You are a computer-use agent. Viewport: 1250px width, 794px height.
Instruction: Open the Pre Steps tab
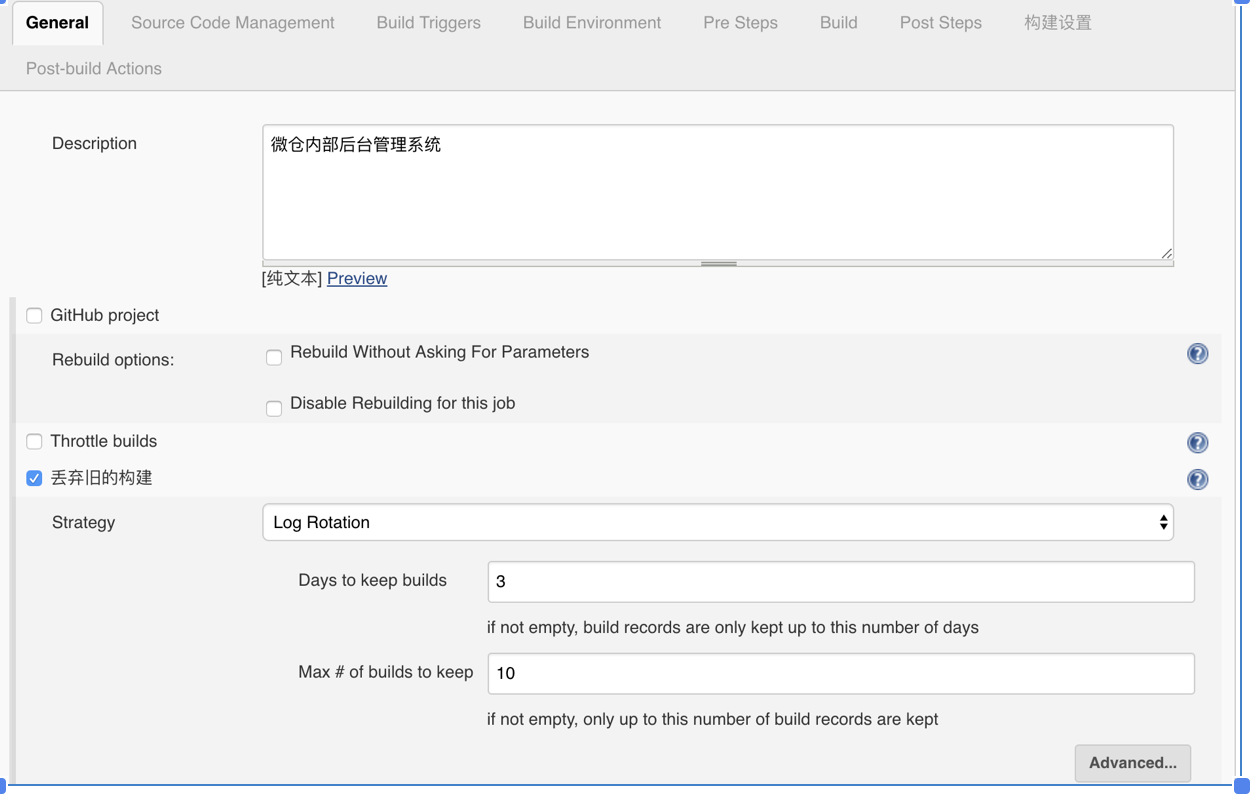pos(740,23)
